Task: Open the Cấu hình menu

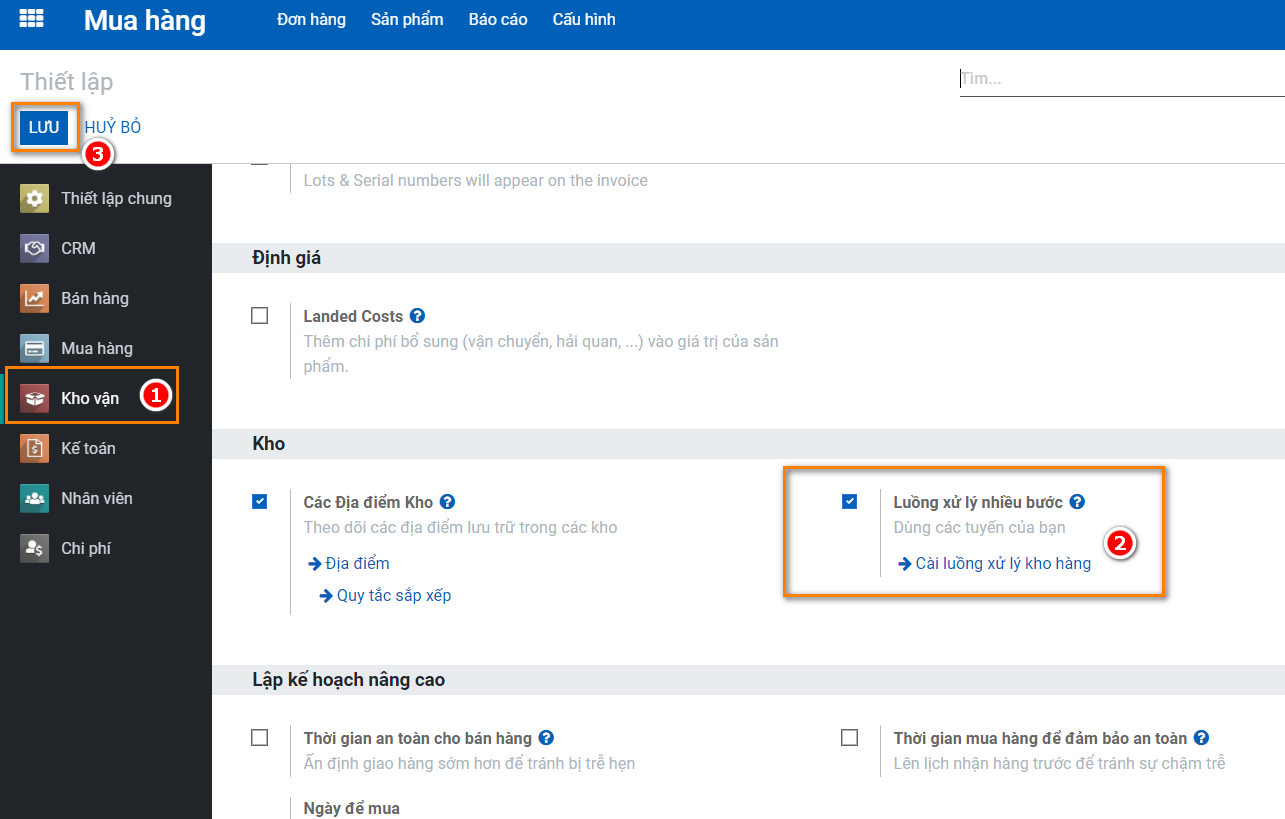Action: click(x=584, y=19)
